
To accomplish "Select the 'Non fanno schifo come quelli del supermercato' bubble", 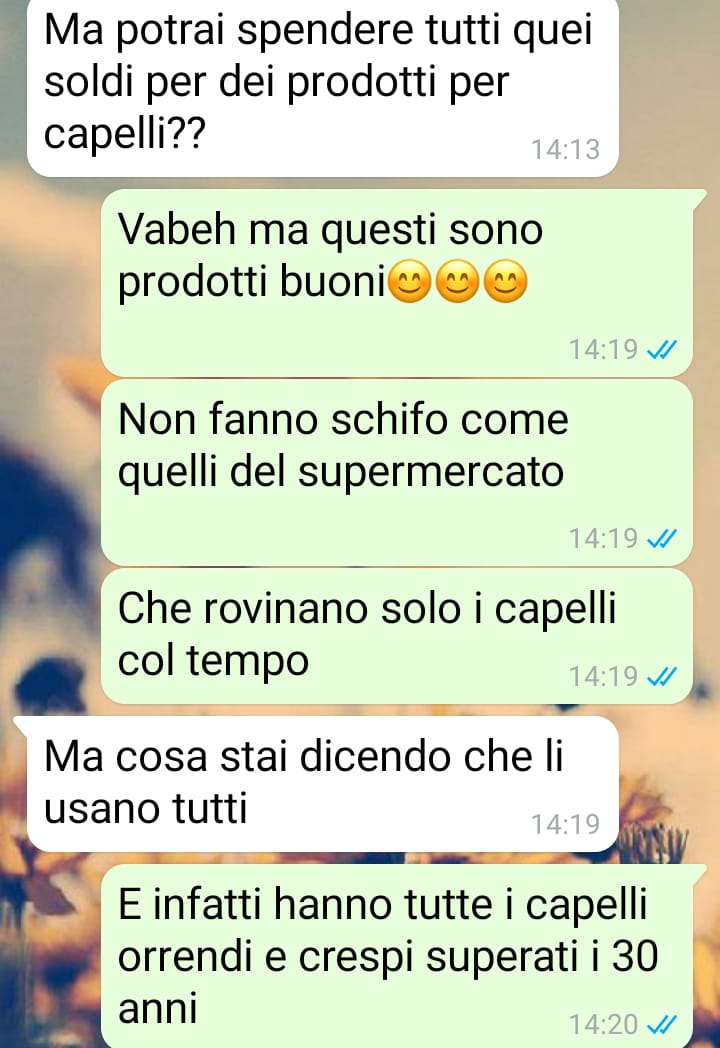I will pyautogui.click(x=397, y=472).
